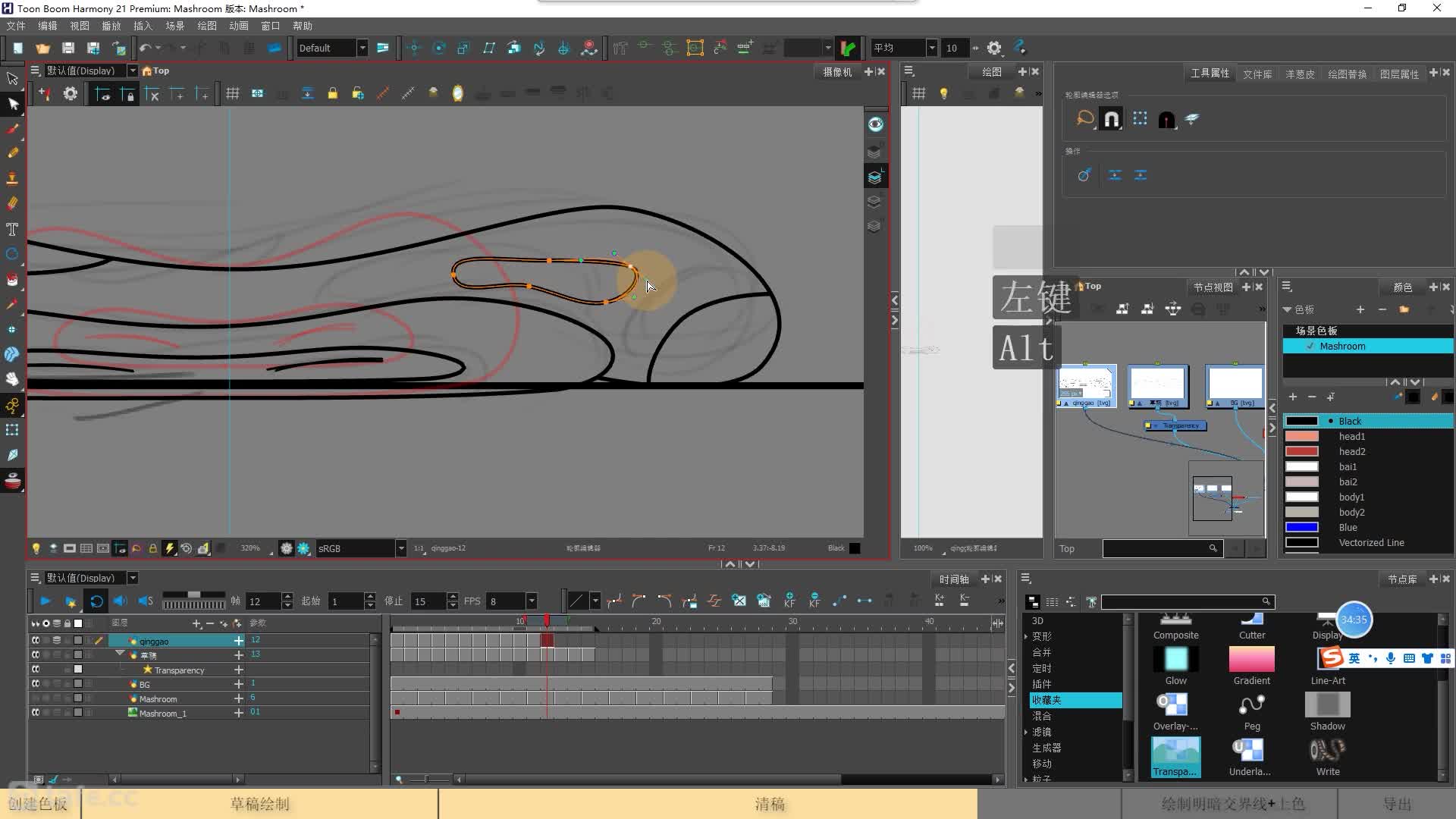The image size is (1456, 819).
Task: Click the smooth operation icon
Action: point(1084,175)
